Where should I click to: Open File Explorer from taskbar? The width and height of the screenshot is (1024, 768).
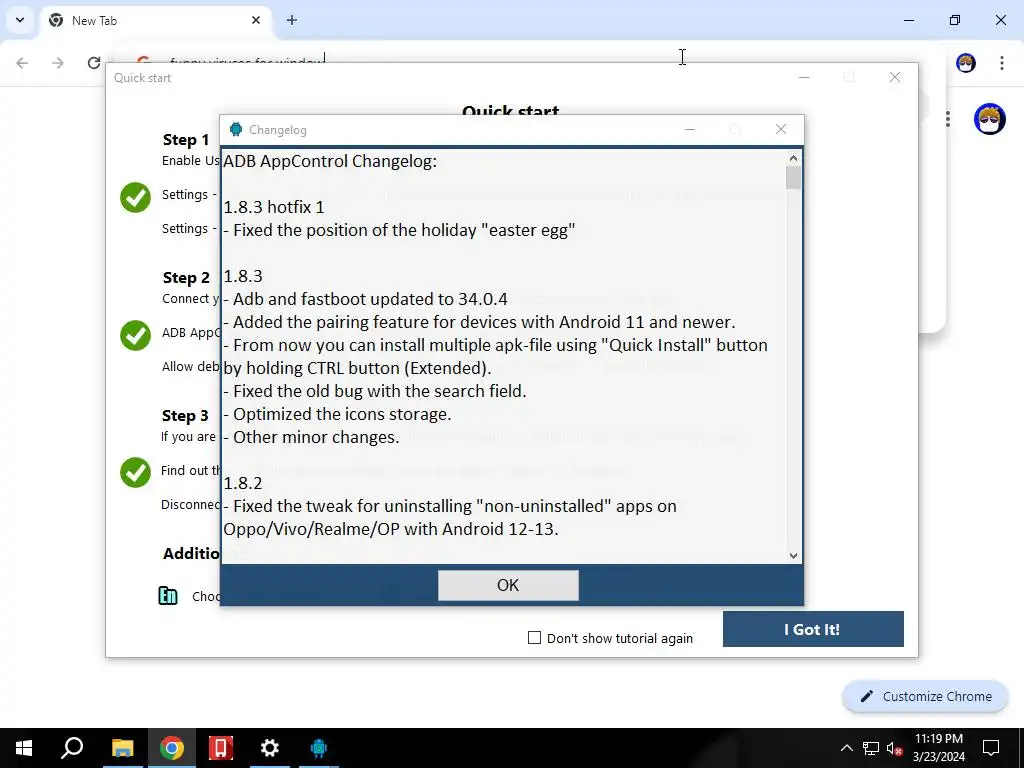pyautogui.click(x=122, y=748)
